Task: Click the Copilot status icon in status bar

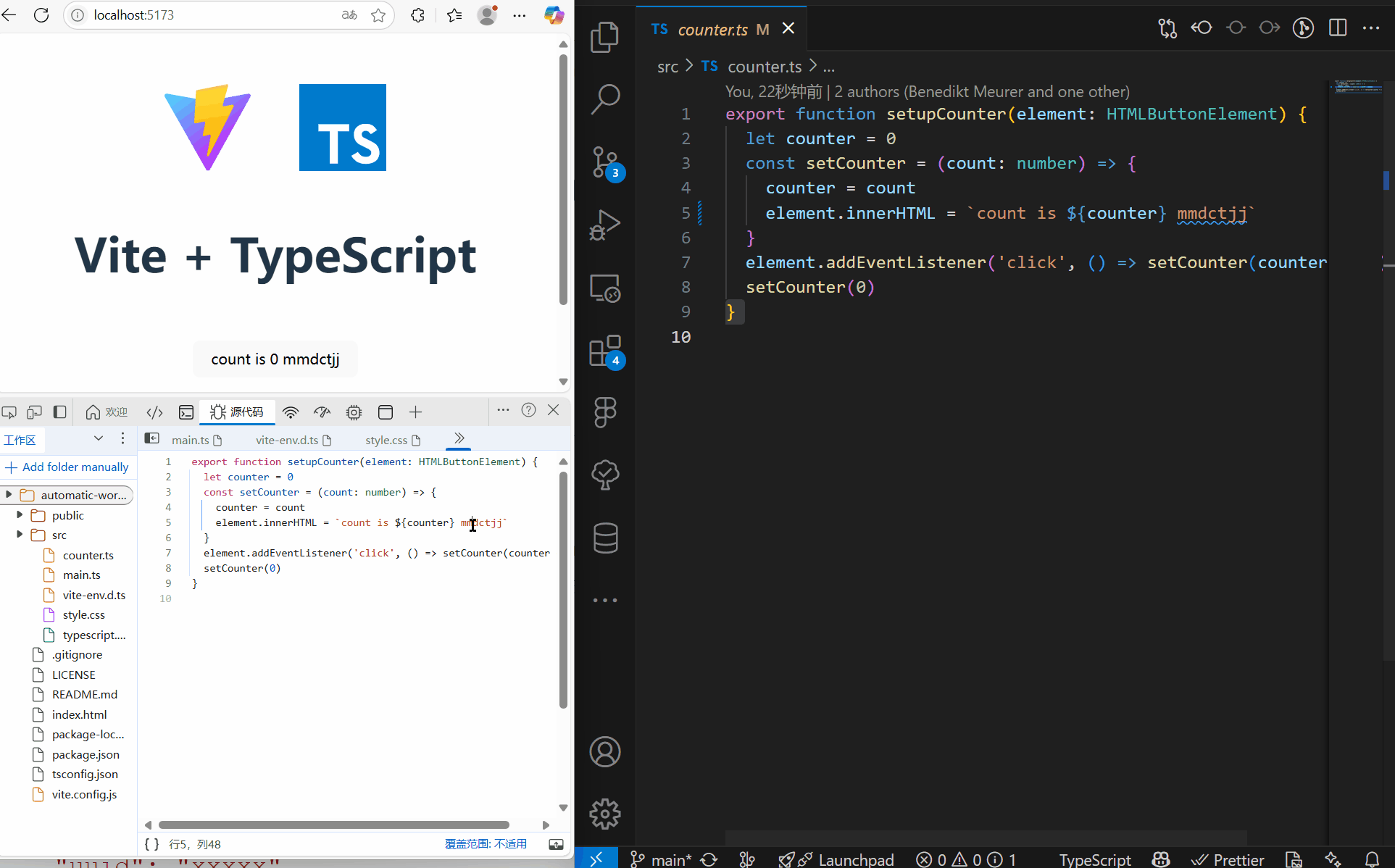Action: pos(1161,859)
